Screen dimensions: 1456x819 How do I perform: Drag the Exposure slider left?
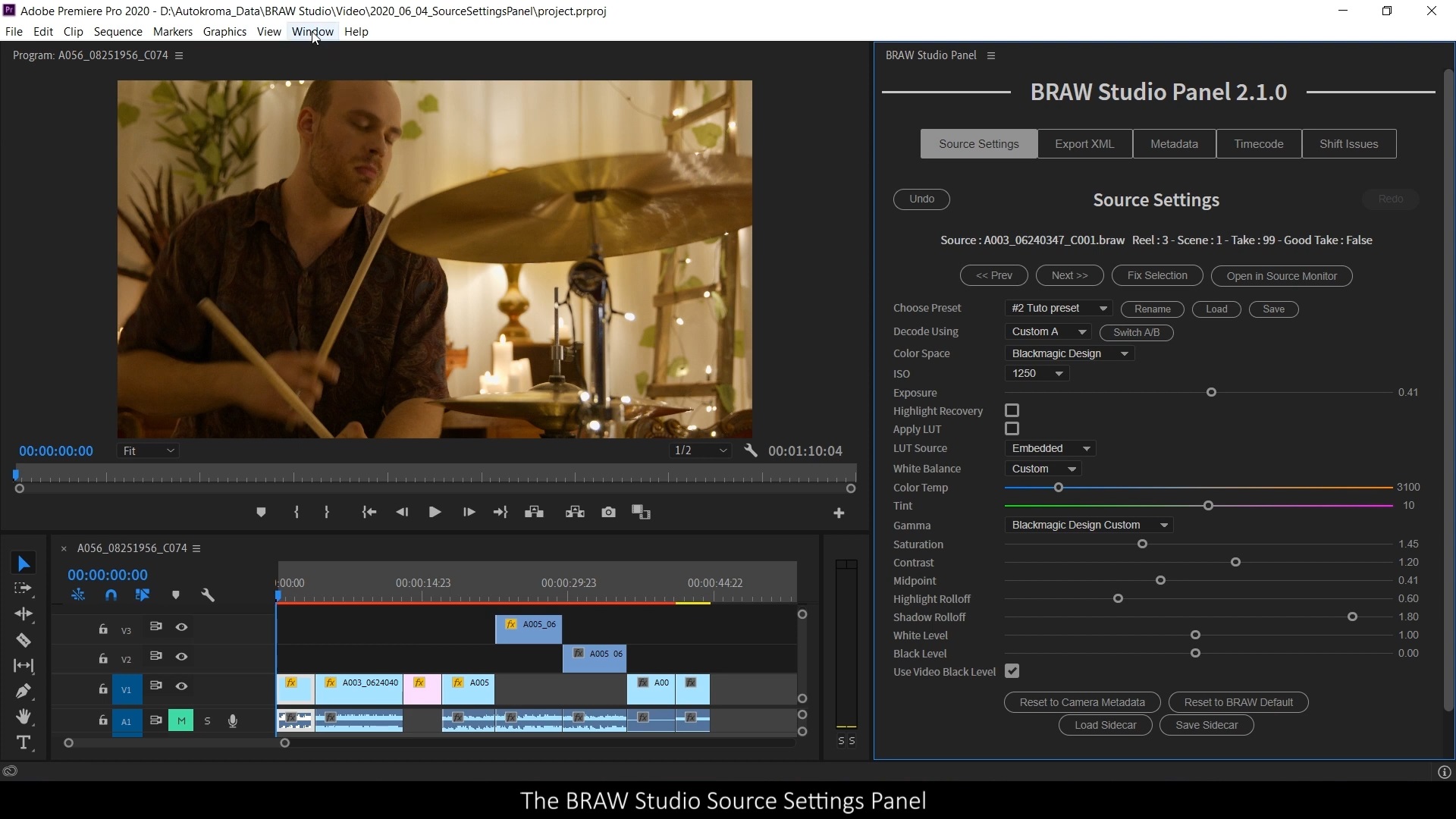(1211, 391)
